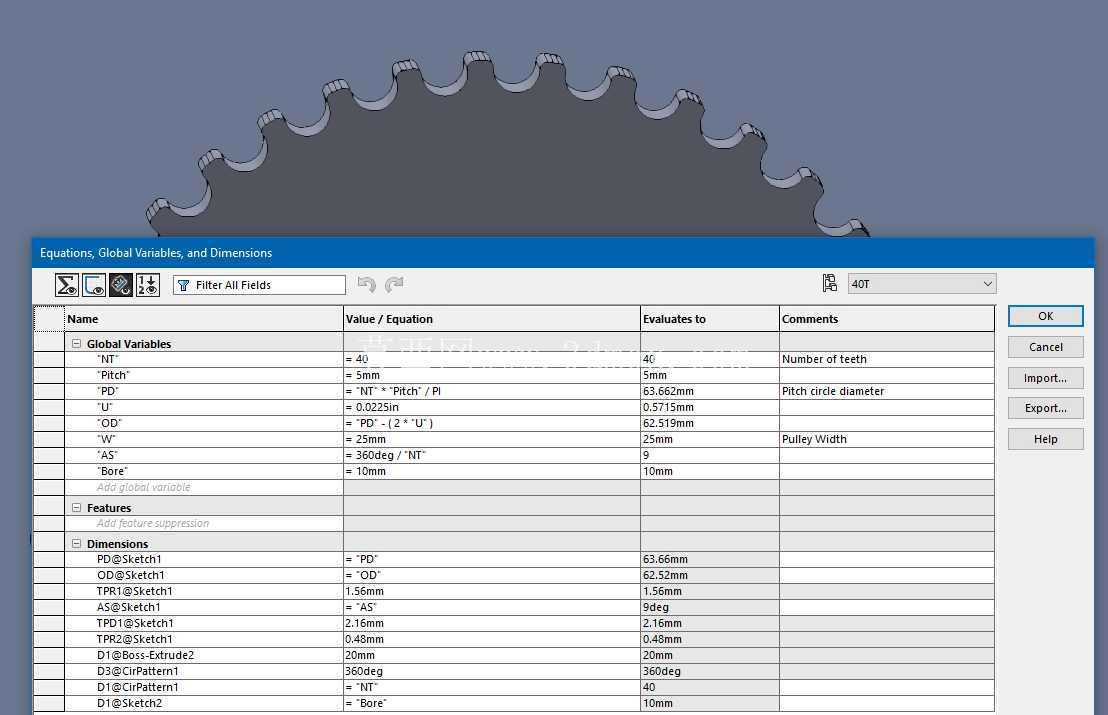Click the Name column header
The image size is (1108, 715).
click(204, 319)
